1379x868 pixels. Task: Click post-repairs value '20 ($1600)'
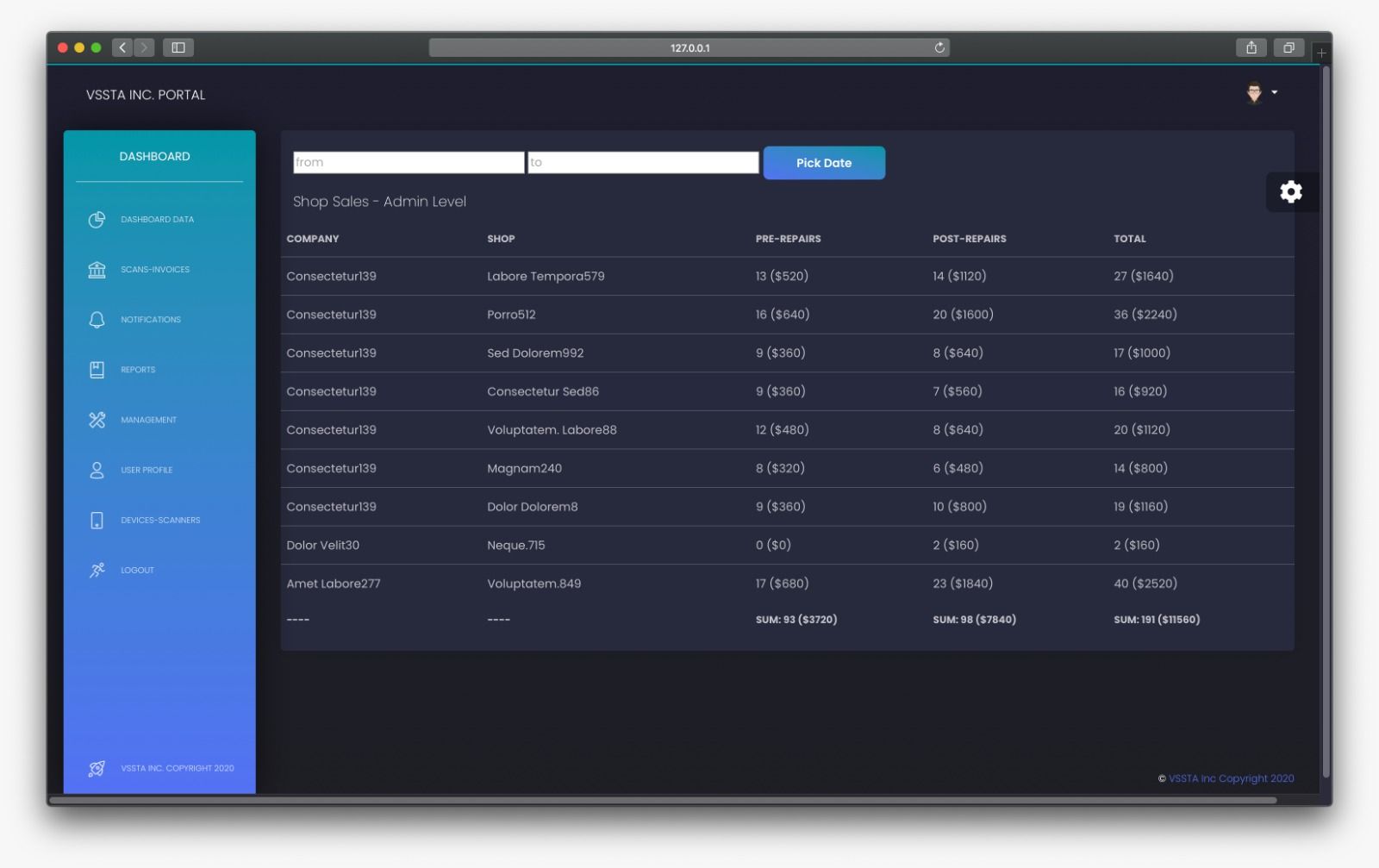pos(963,315)
